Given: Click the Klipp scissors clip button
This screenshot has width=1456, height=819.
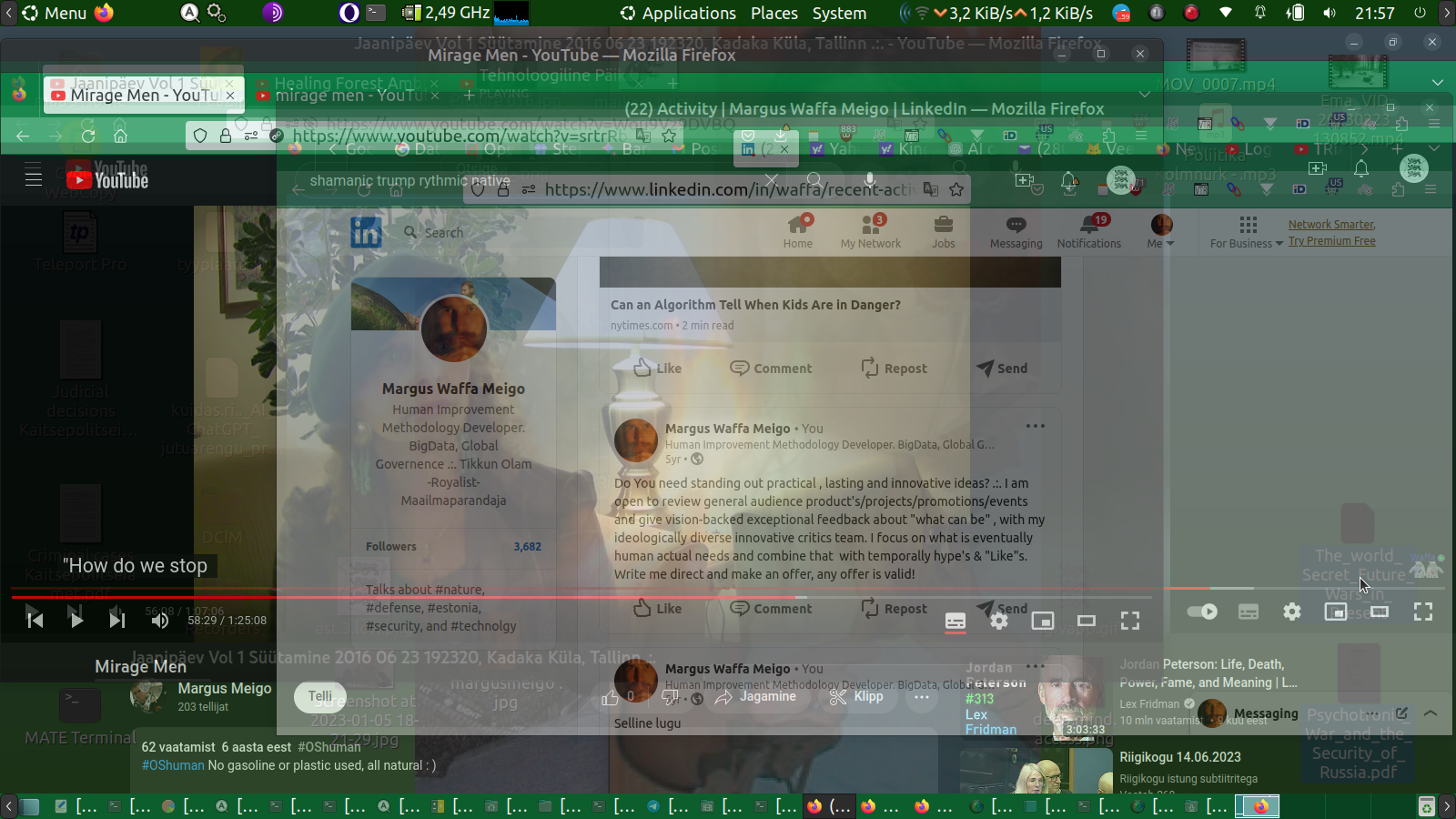Looking at the screenshot, I should (856, 696).
